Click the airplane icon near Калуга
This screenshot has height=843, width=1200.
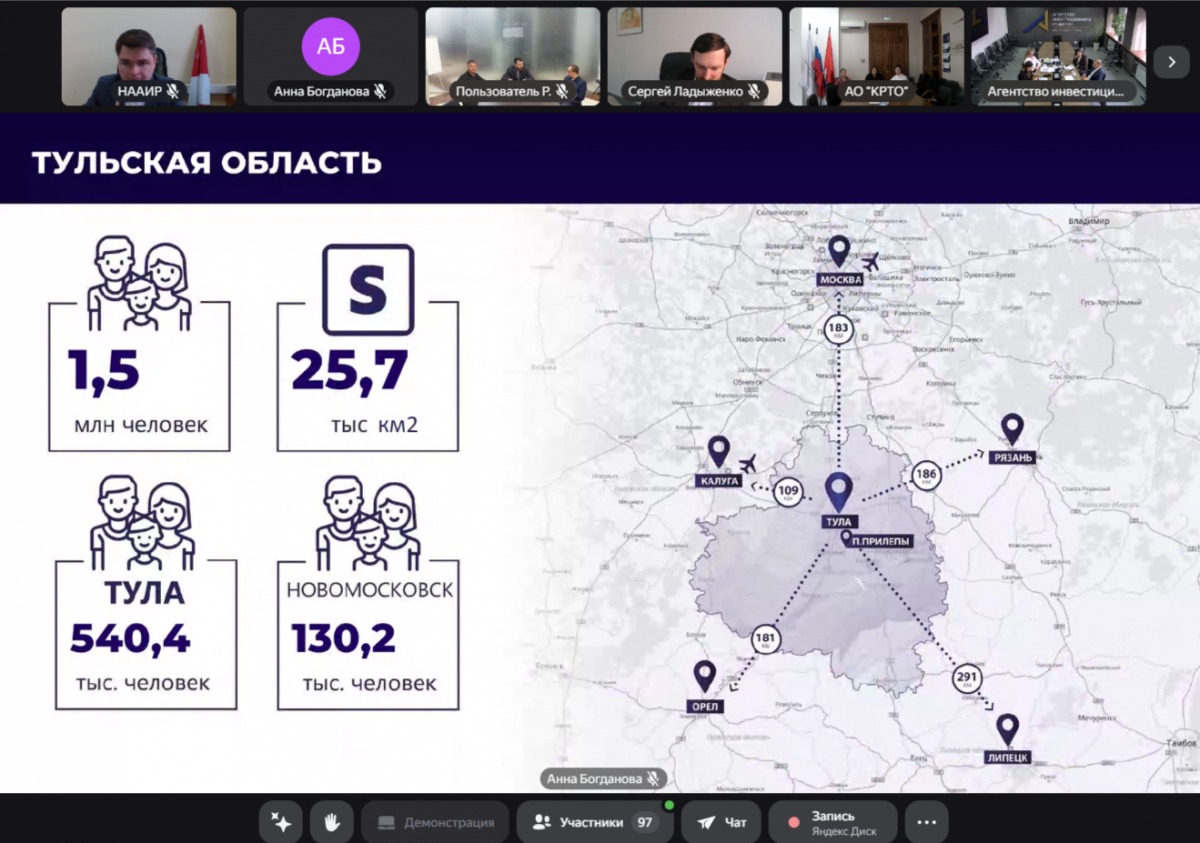[x=747, y=463]
